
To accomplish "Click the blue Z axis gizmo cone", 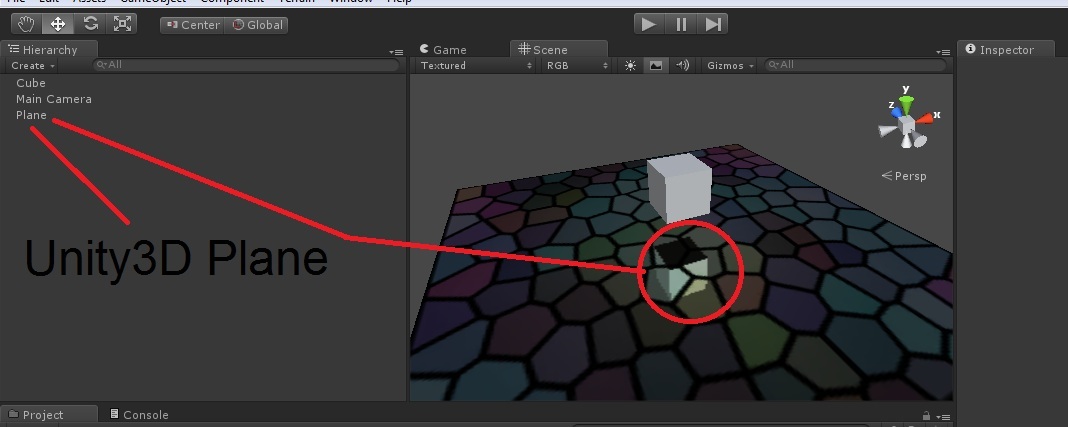I will point(896,113).
